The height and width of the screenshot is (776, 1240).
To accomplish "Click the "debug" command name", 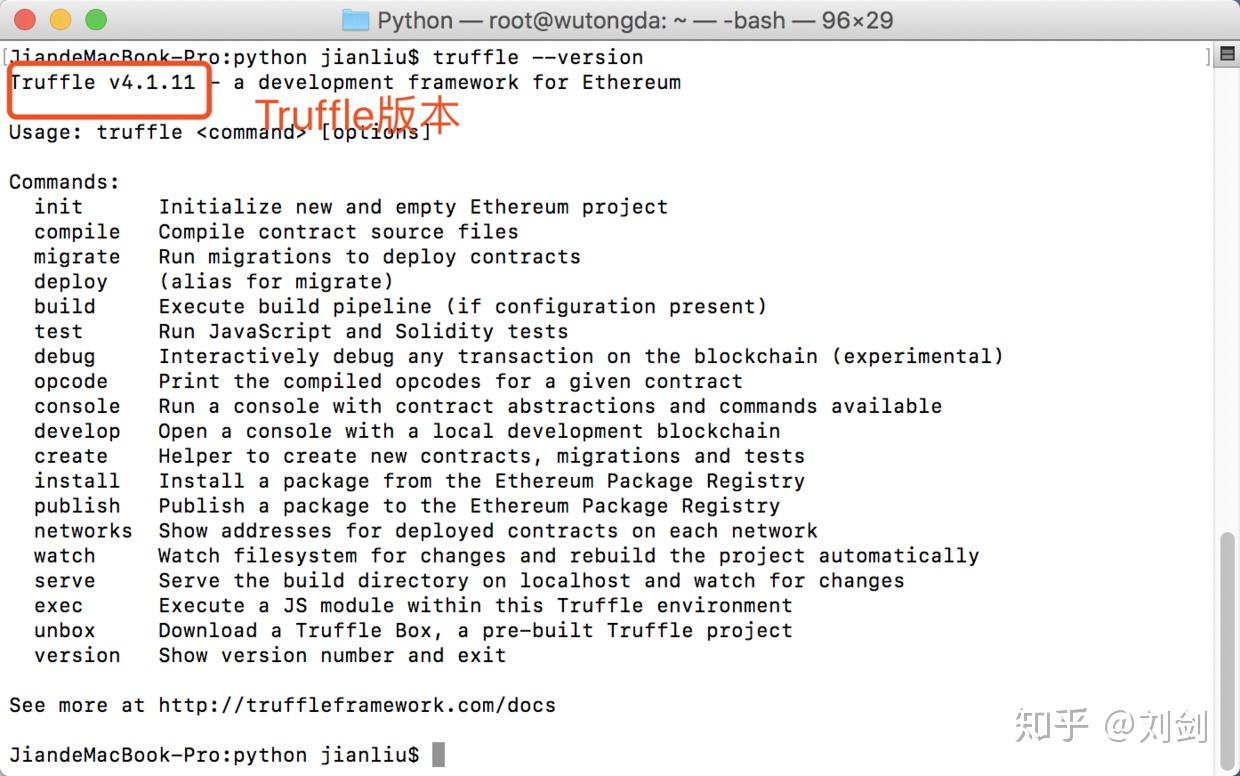I will 64,357.
